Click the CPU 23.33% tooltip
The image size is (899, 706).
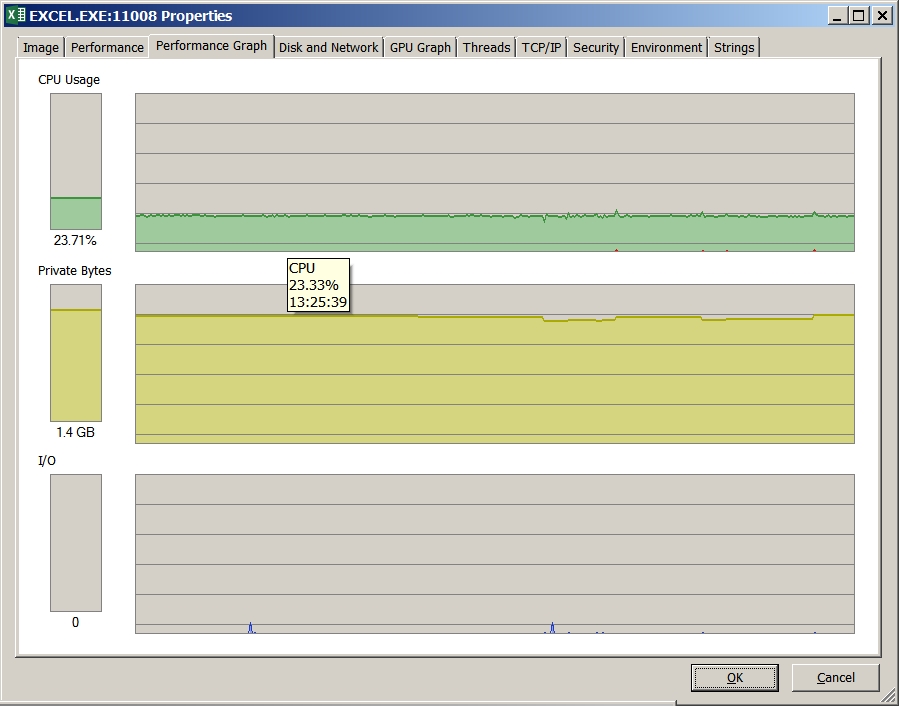tap(318, 285)
